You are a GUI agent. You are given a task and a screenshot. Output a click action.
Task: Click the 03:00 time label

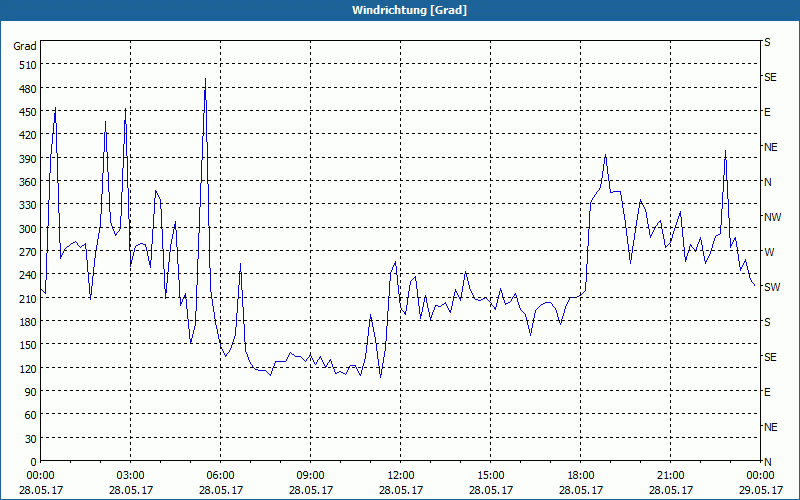131,476
